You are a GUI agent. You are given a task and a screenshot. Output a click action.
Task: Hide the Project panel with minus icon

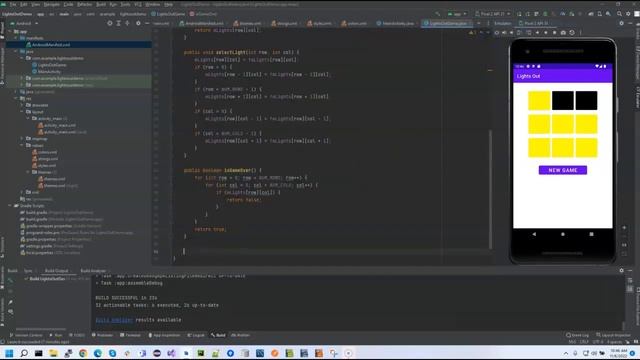pos(147,23)
